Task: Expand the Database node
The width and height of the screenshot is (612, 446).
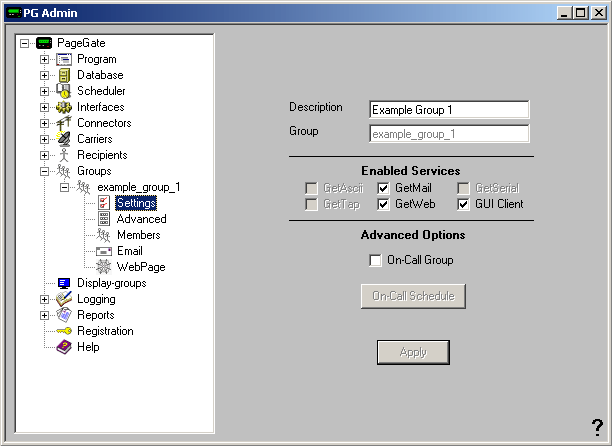Action: click(x=44, y=75)
